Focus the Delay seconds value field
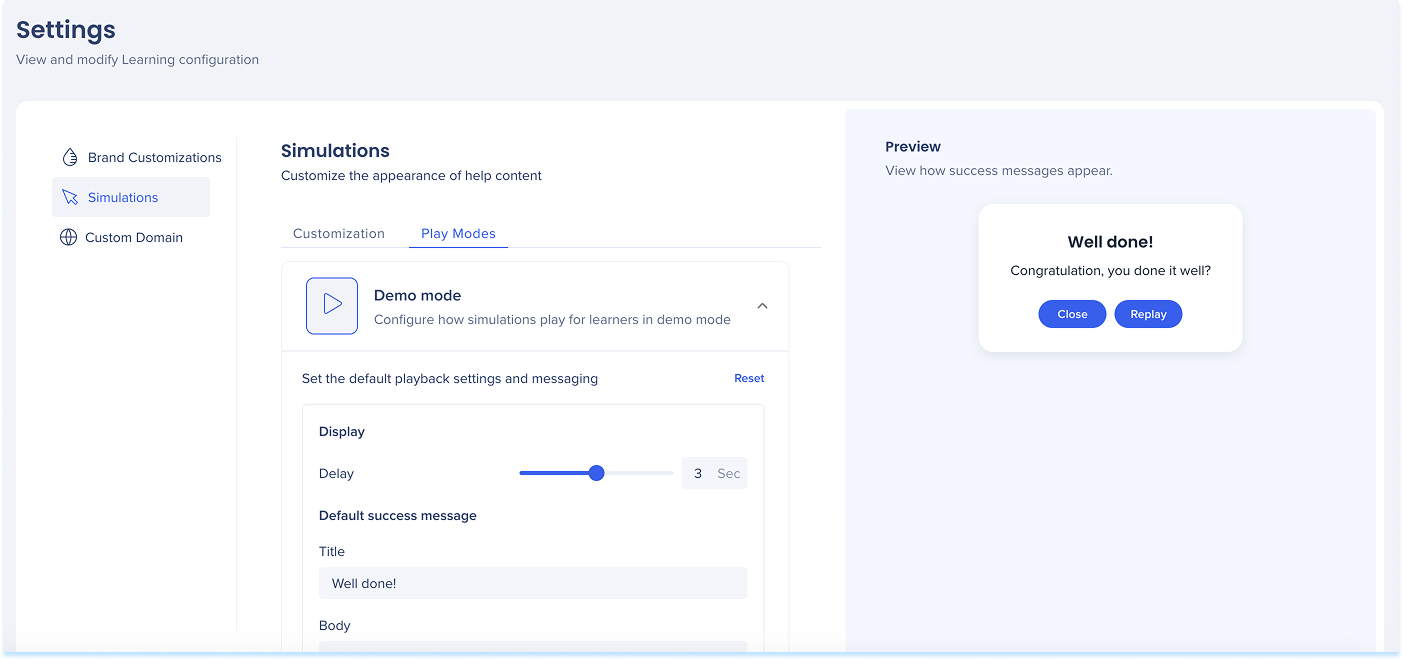This screenshot has height=660, width=1403. [x=698, y=473]
